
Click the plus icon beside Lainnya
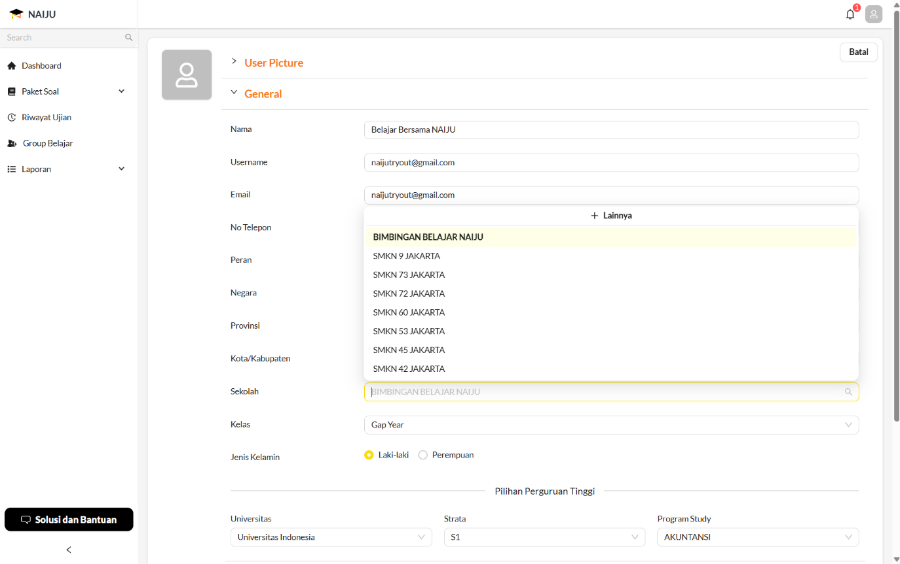tap(594, 216)
